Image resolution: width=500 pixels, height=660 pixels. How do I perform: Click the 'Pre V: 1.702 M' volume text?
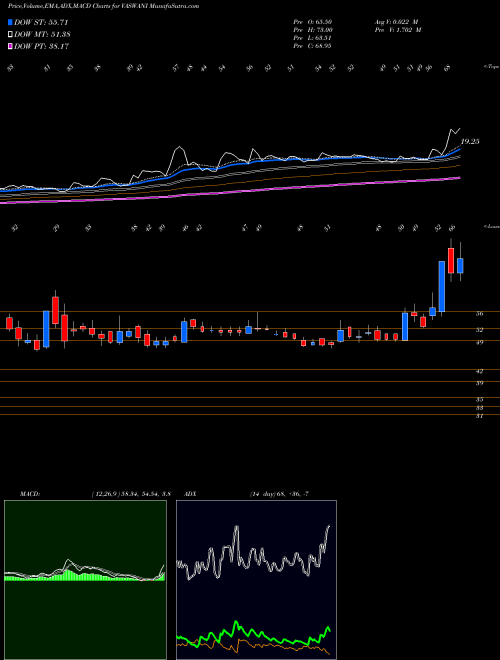(398, 30)
